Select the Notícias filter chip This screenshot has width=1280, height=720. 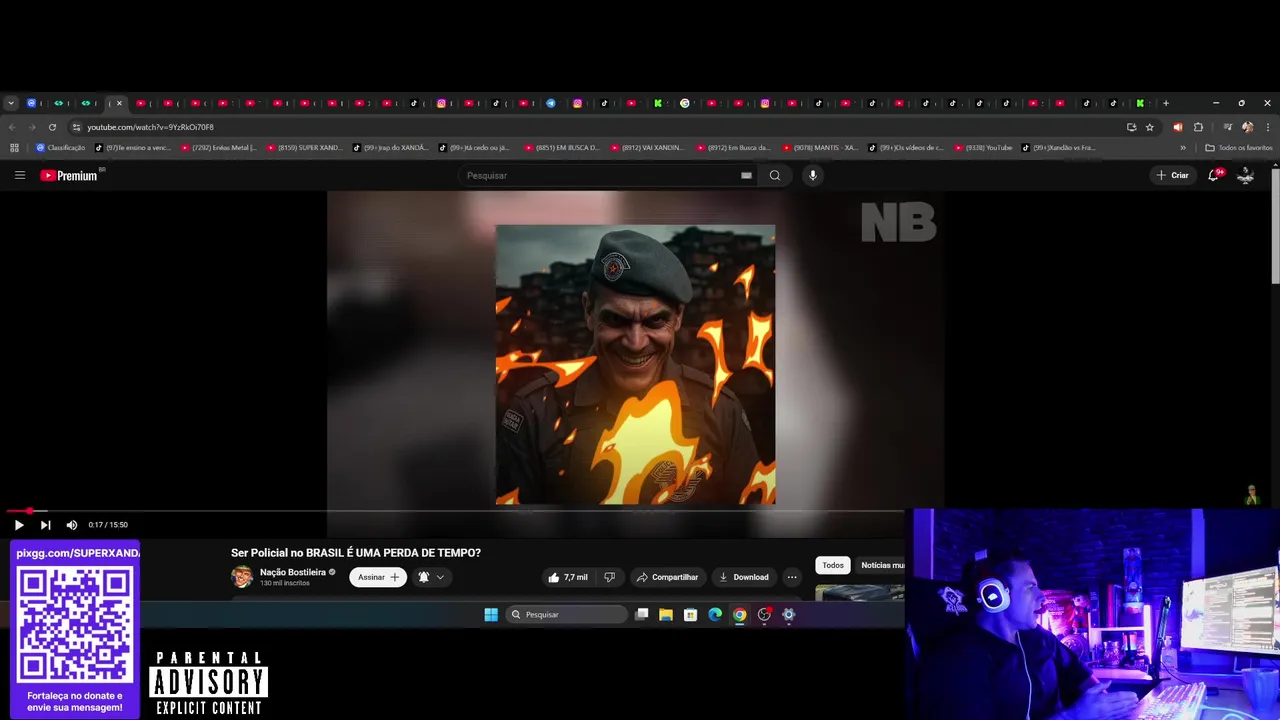pyautogui.click(x=880, y=565)
